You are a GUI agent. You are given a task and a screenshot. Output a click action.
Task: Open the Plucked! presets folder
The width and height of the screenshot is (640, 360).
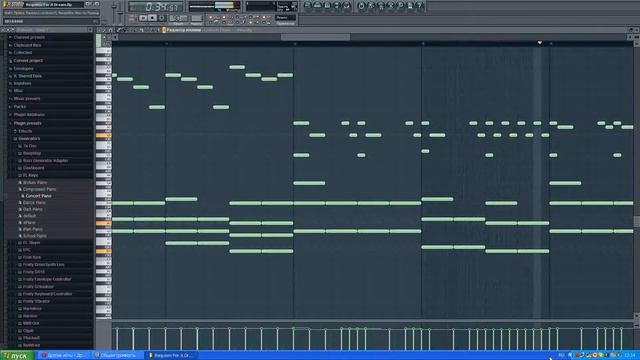click(x=31, y=338)
